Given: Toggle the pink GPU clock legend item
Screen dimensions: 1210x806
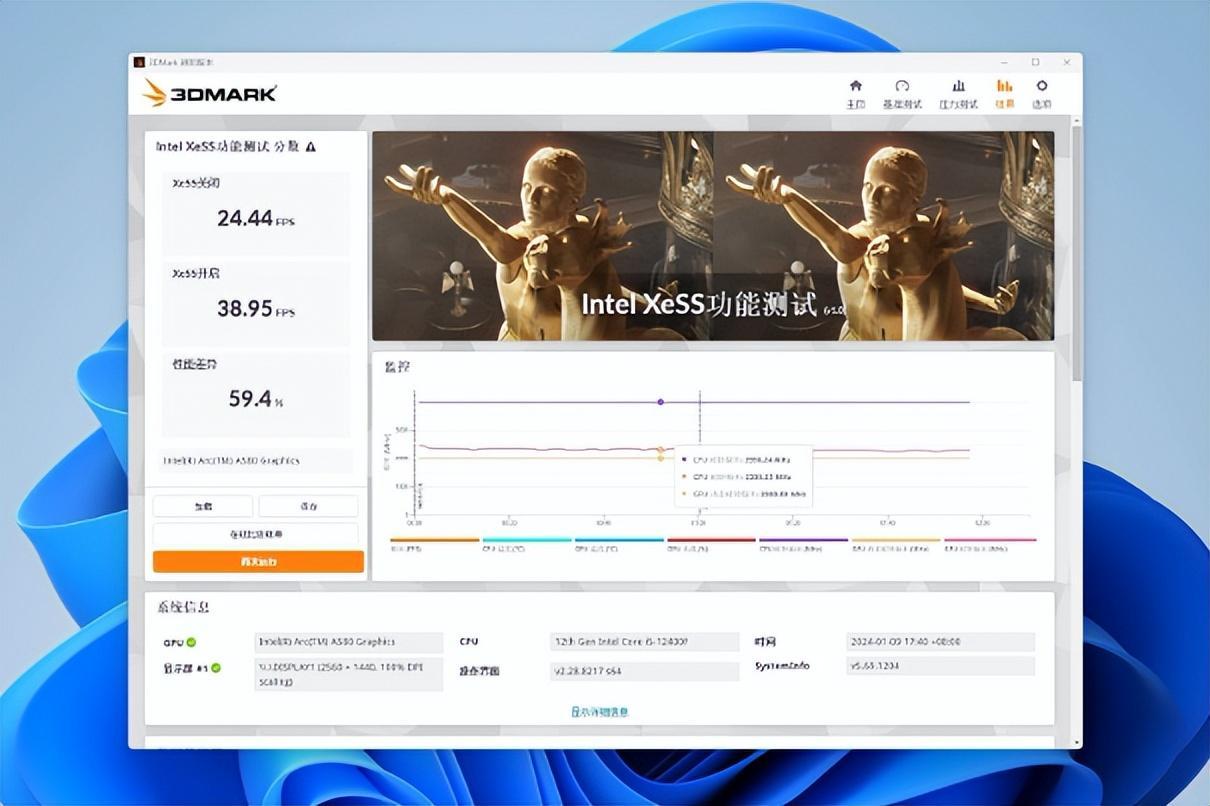Looking at the screenshot, I should pyautogui.click(x=990, y=545).
